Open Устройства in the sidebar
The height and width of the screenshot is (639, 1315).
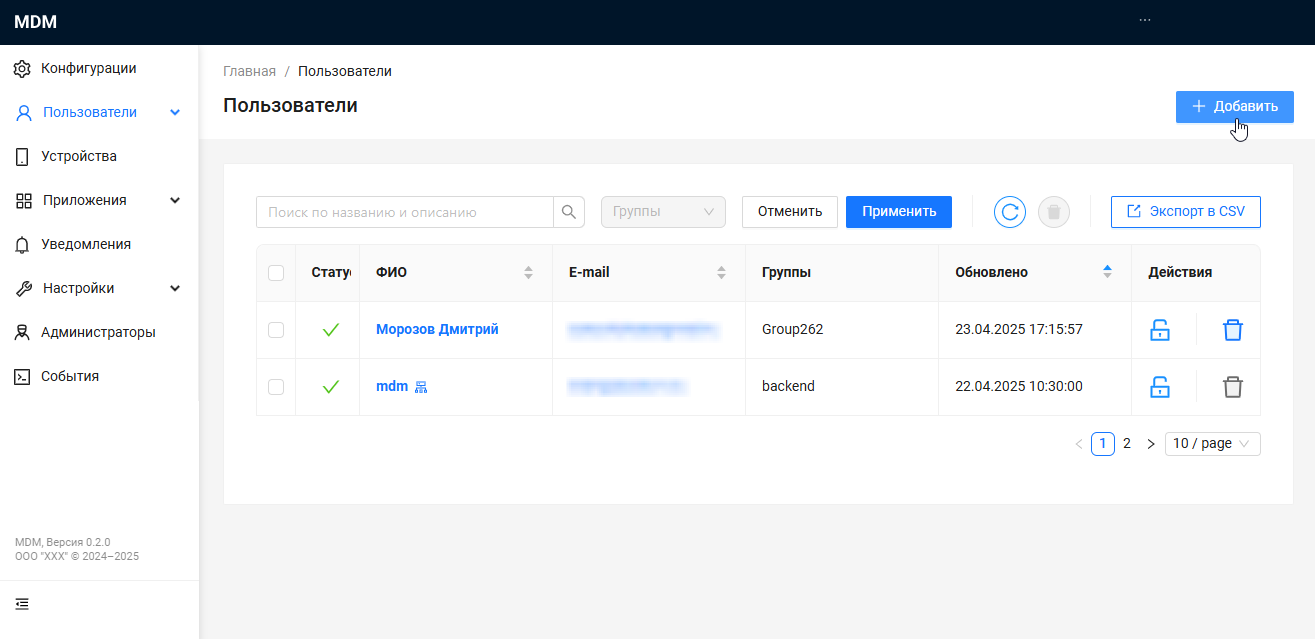(78, 156)
